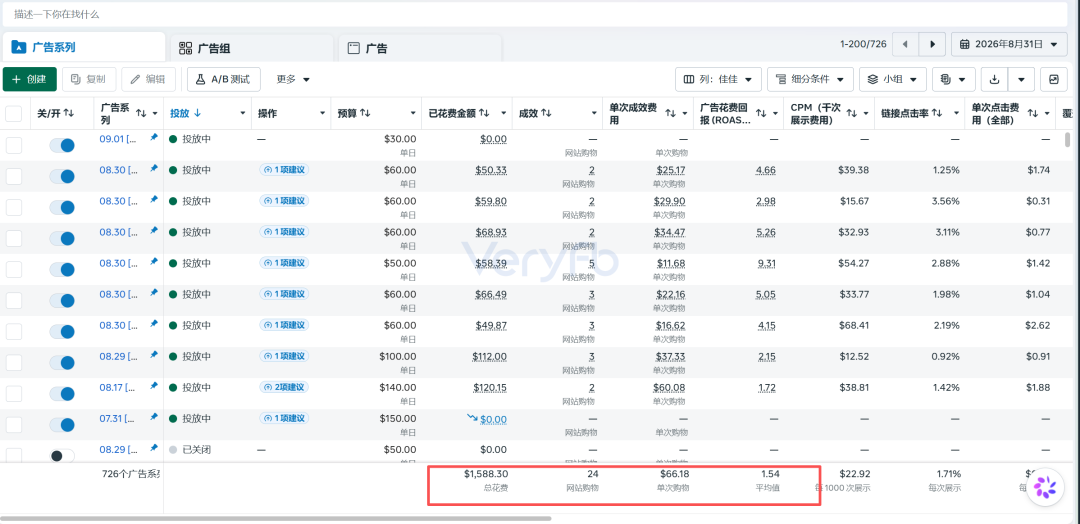Click the pin icon in the $50.33 spent row

[x=154, y=169]
